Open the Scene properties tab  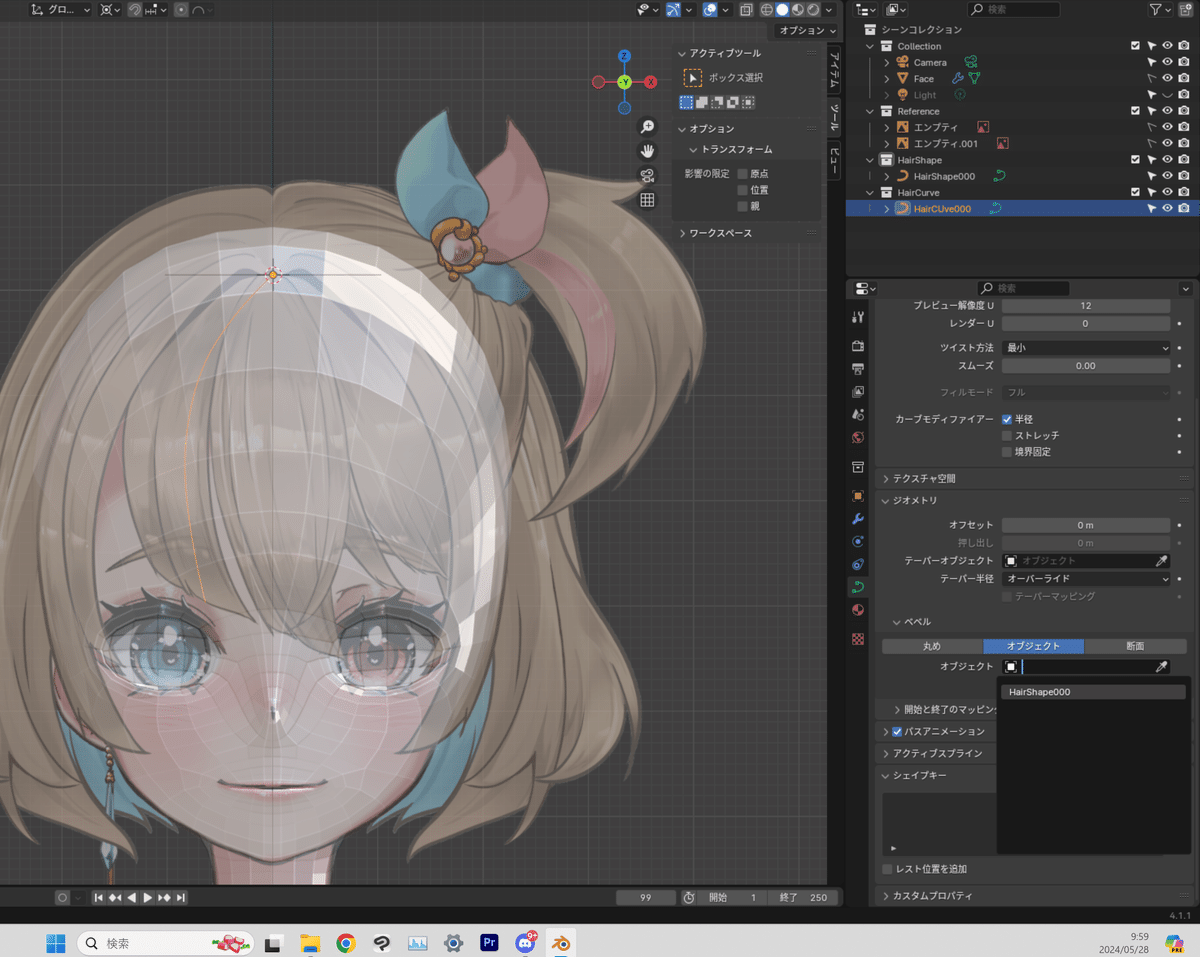[x=857, y=414]
